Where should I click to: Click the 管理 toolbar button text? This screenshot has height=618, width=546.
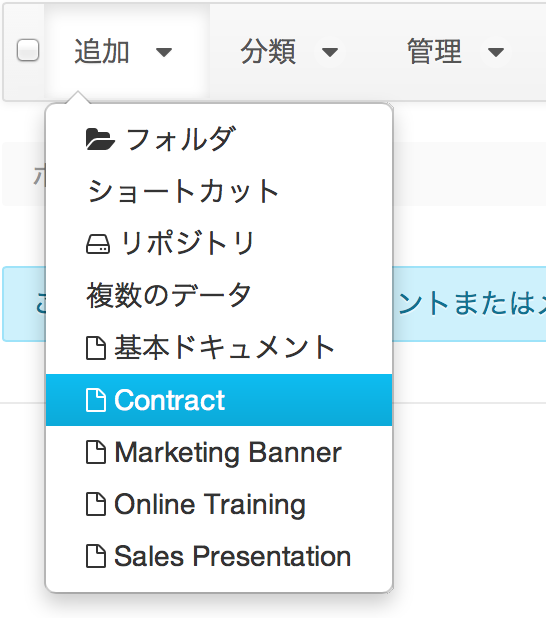tap(434, 52)
